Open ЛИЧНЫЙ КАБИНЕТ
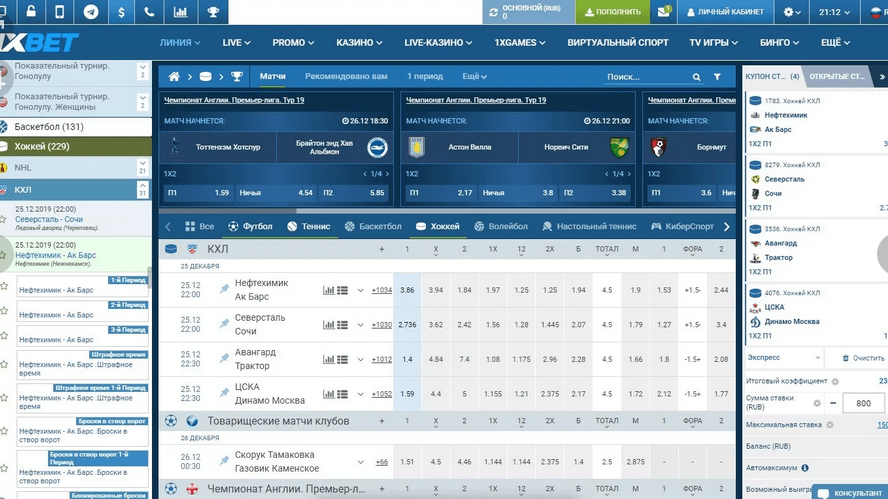This screenshot has height=499, width=888. coord(725,12)
